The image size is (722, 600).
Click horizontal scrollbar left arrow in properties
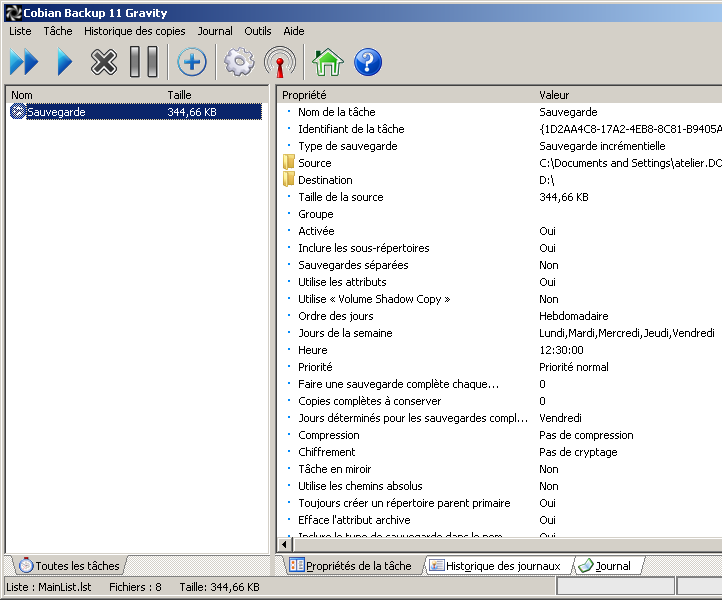click(283, 544)
